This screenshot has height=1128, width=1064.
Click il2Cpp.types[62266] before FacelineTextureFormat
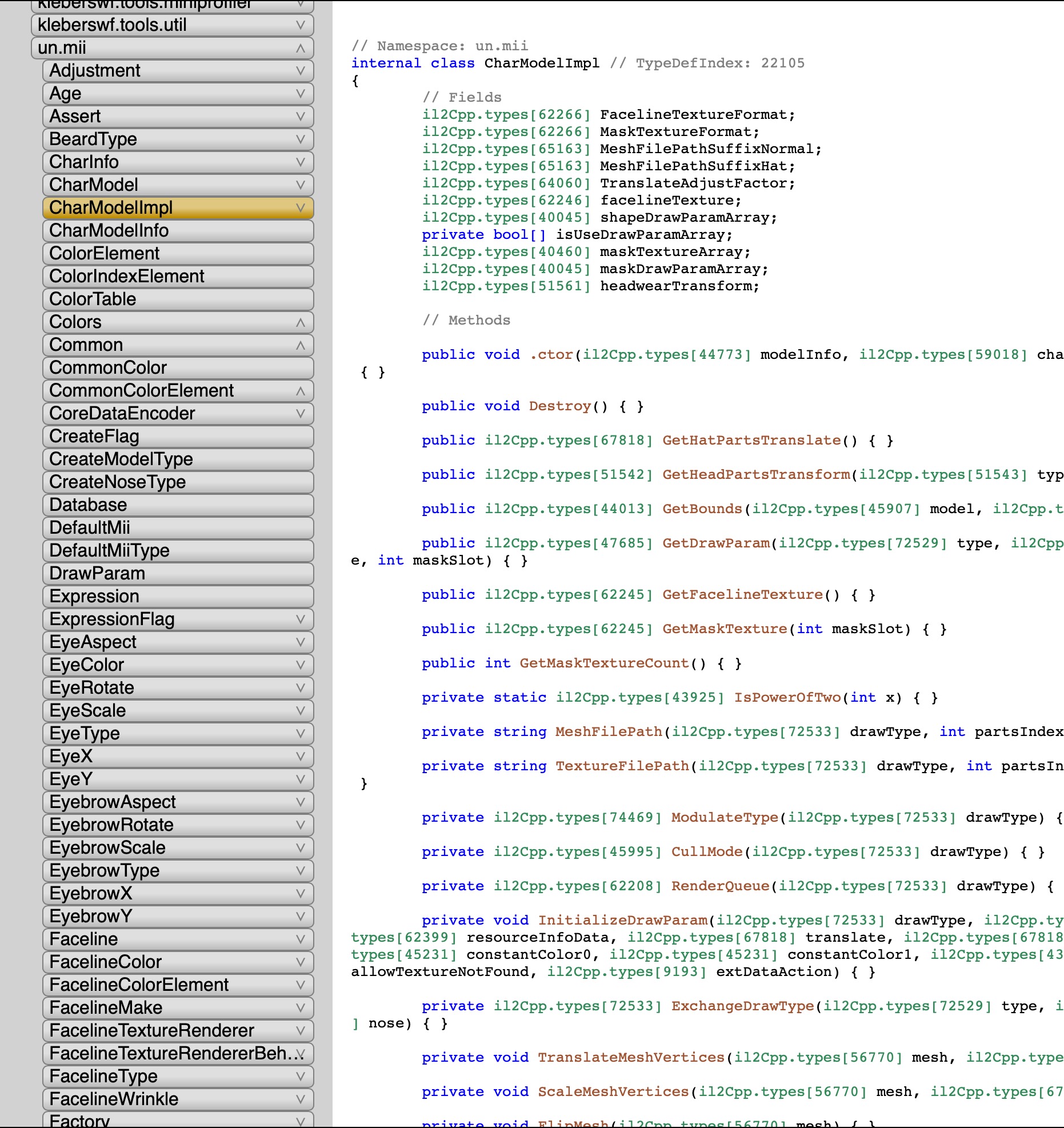point(506,115)
